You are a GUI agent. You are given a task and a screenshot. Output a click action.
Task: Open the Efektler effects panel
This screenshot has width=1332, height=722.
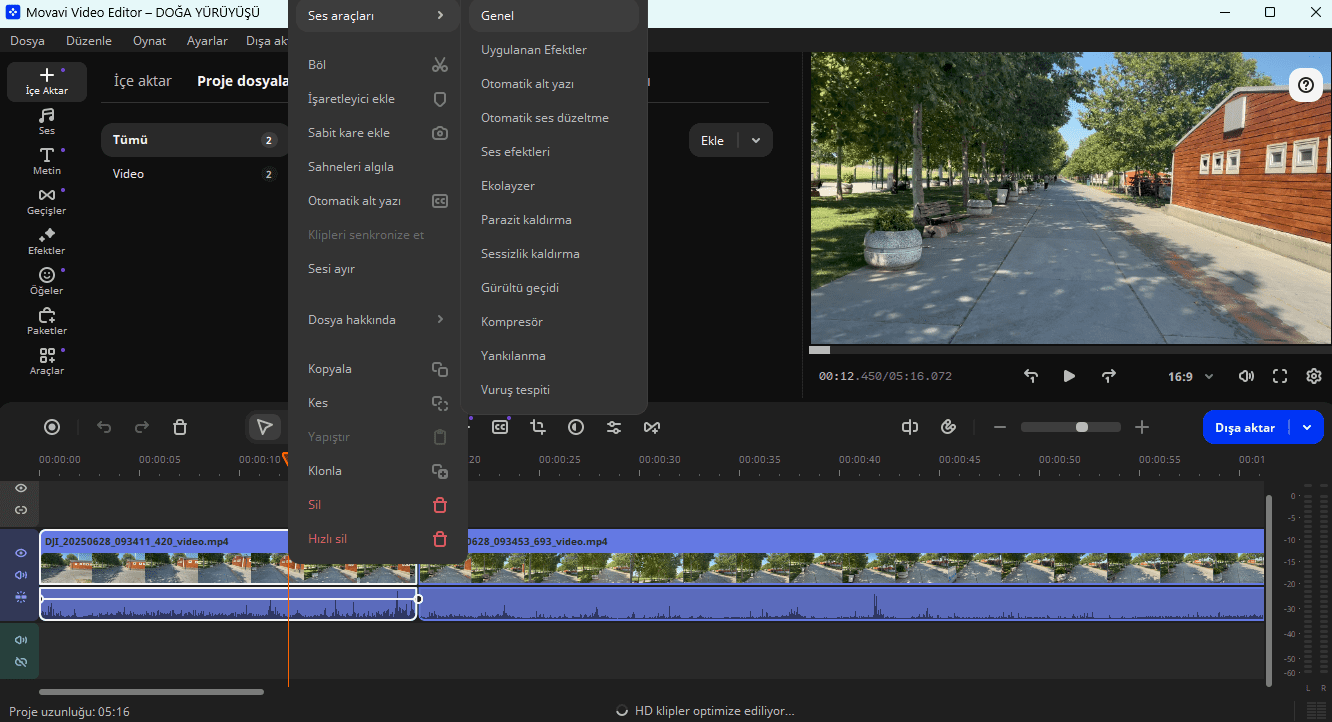(x=46, y=241)
